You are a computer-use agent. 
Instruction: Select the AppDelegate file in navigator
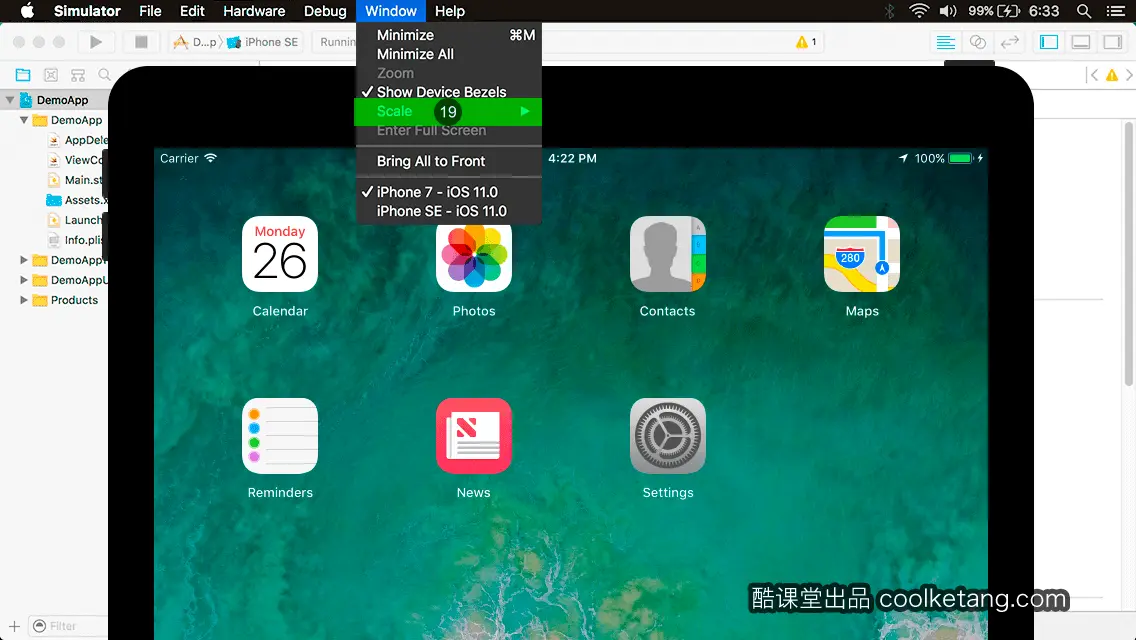pos(77,140)
